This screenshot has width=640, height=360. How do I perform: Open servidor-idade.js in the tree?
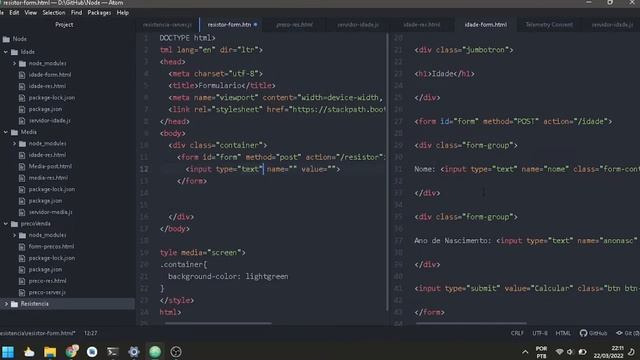pos(49,120)
